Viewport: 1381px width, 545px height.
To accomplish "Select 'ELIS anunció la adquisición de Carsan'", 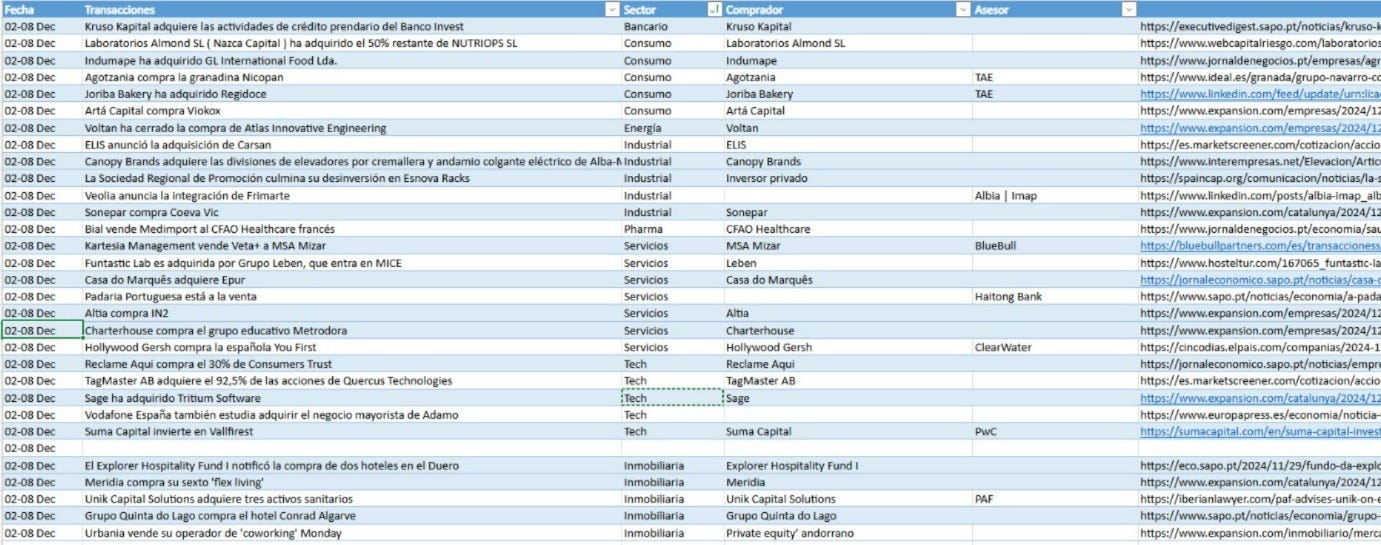I will [x=351, y=145].
